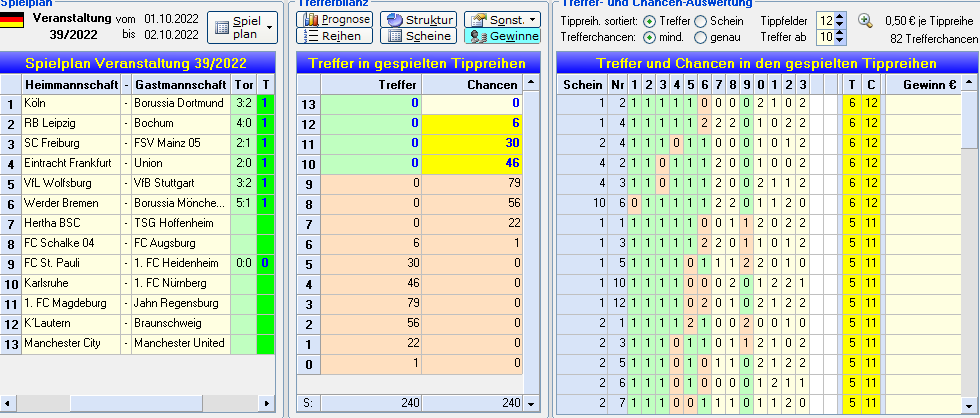Viewport: 980px width, 418px height.
Task: Select the FC Schalke 04 cell
Action: pyautogui.click(x=71, y=243)
